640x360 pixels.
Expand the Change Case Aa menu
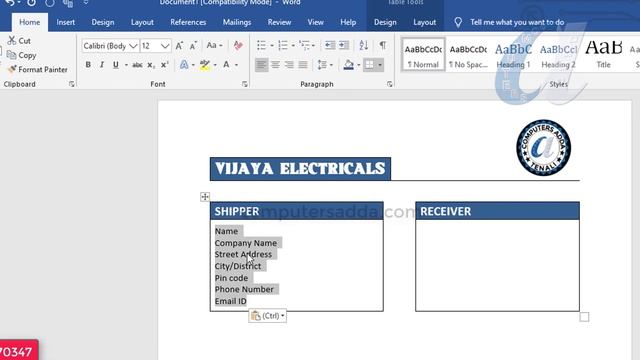tap(214, 45)
